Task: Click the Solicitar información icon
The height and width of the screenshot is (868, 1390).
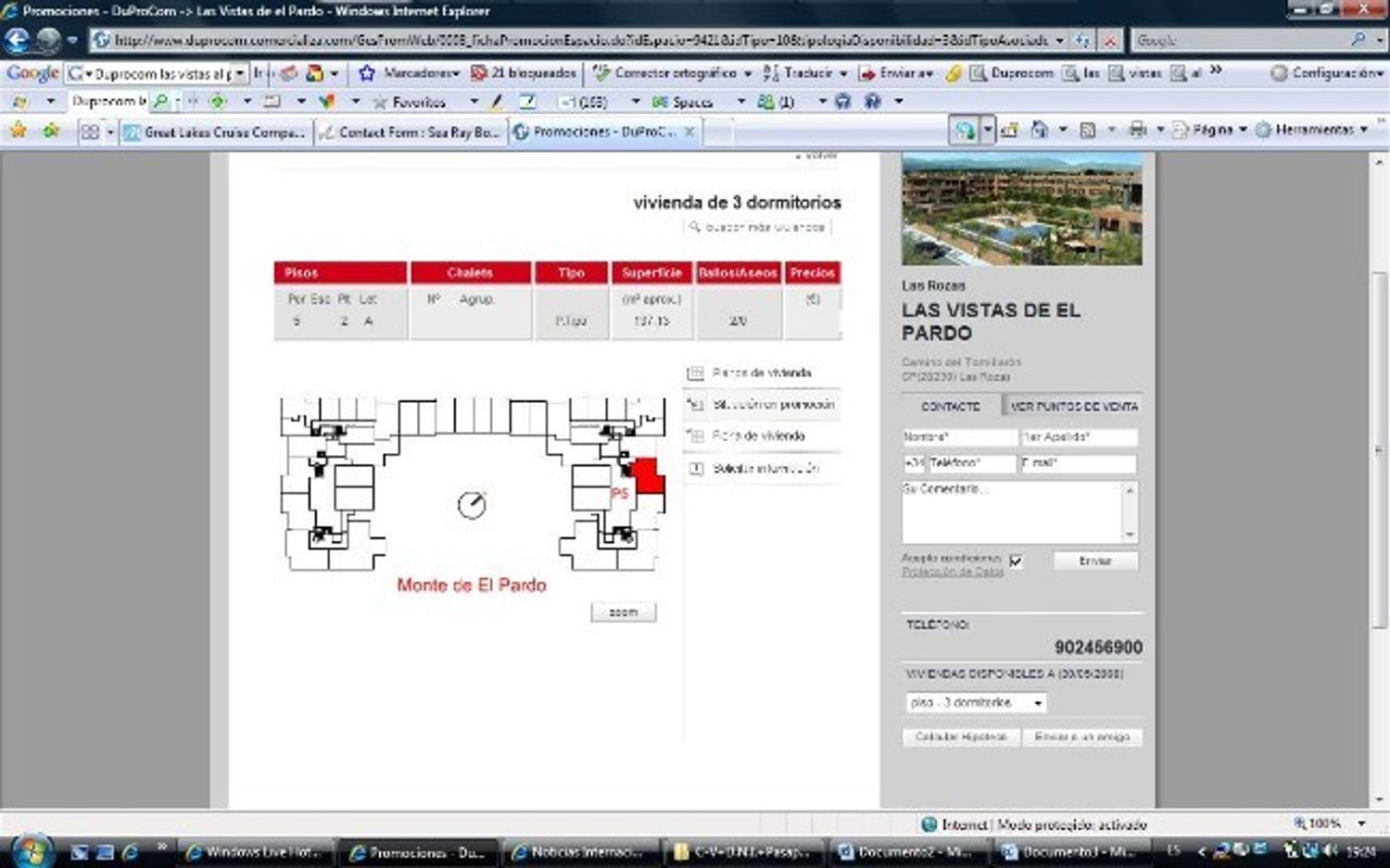Action: (695, 469)
